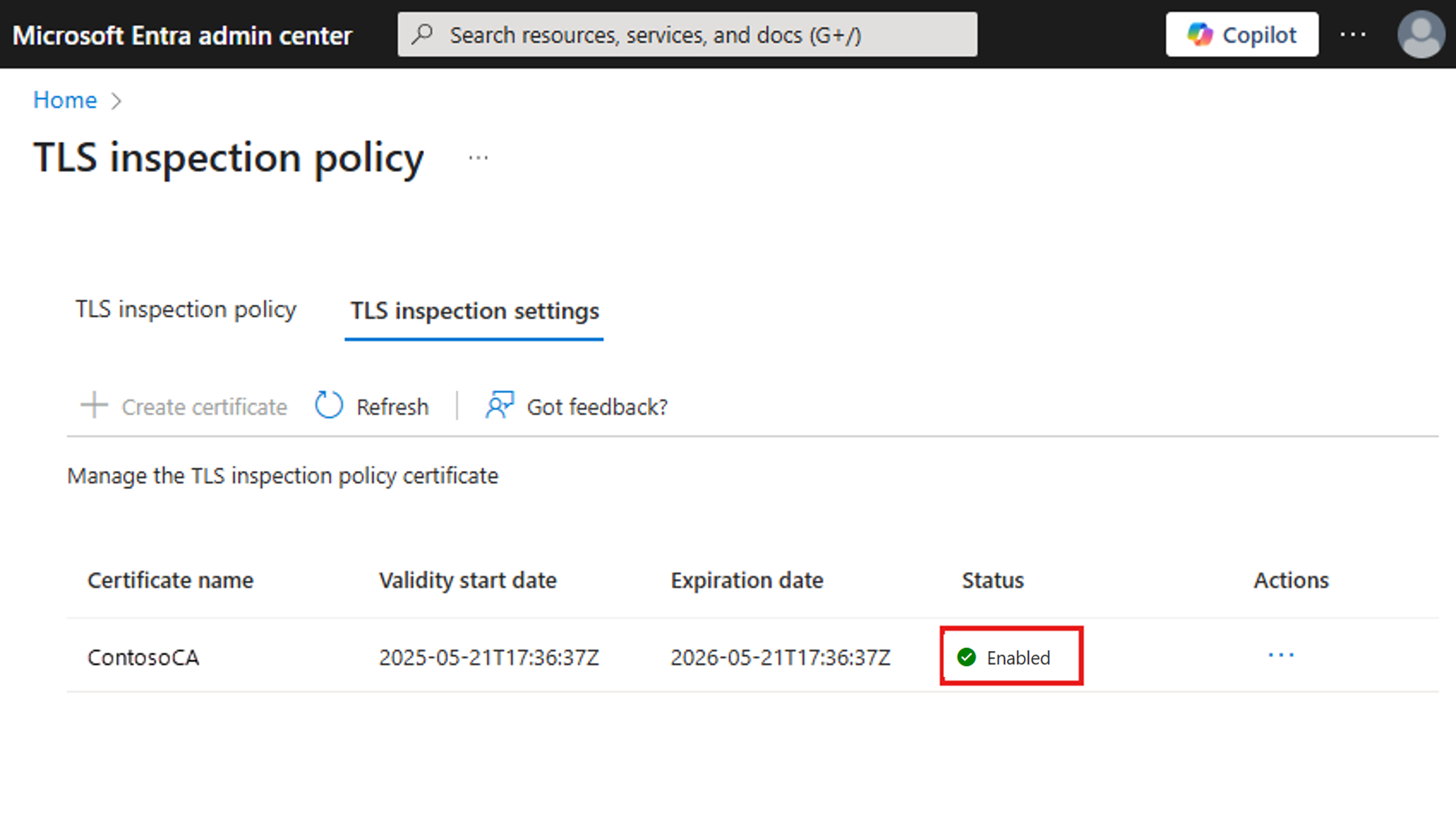1456x828 pixels.
Task: Switch to TLS inspection policy tab
Action: click(186, 310)
